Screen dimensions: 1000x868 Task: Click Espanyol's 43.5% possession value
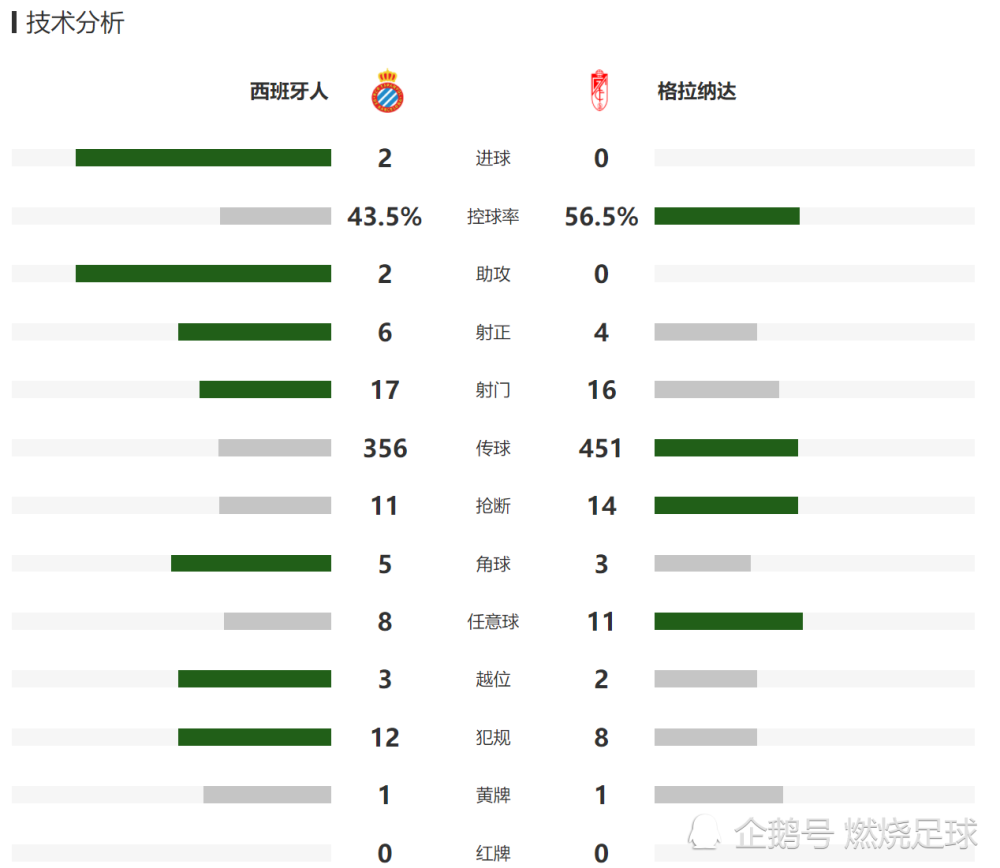[x=385, y=217]
